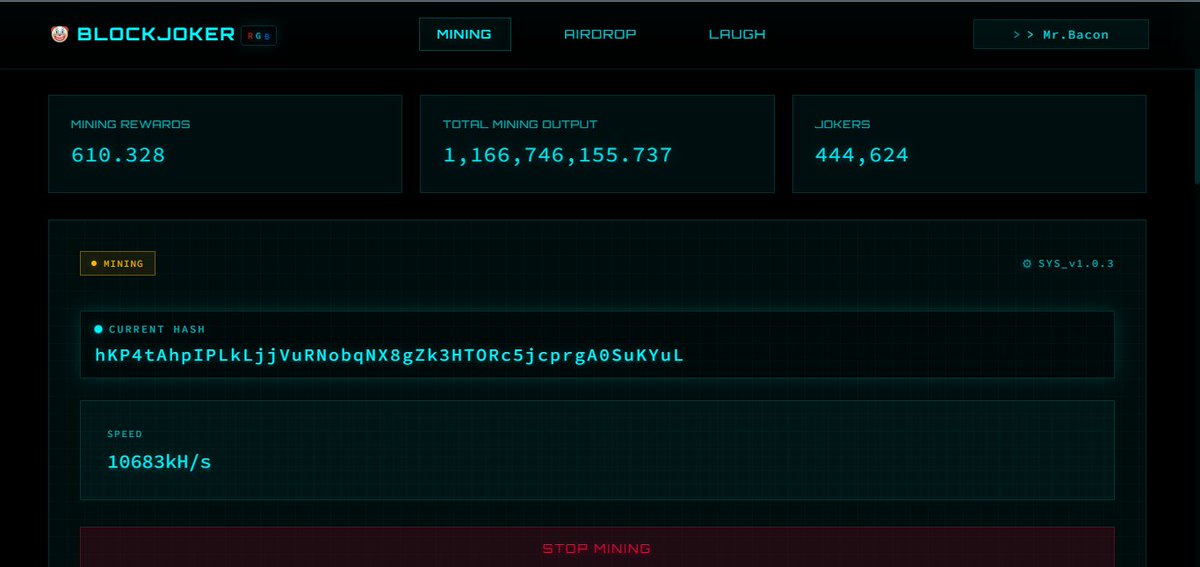Screen dimensions: 1200x567
Task: Open the Mining tab
Action: (464, 34)
